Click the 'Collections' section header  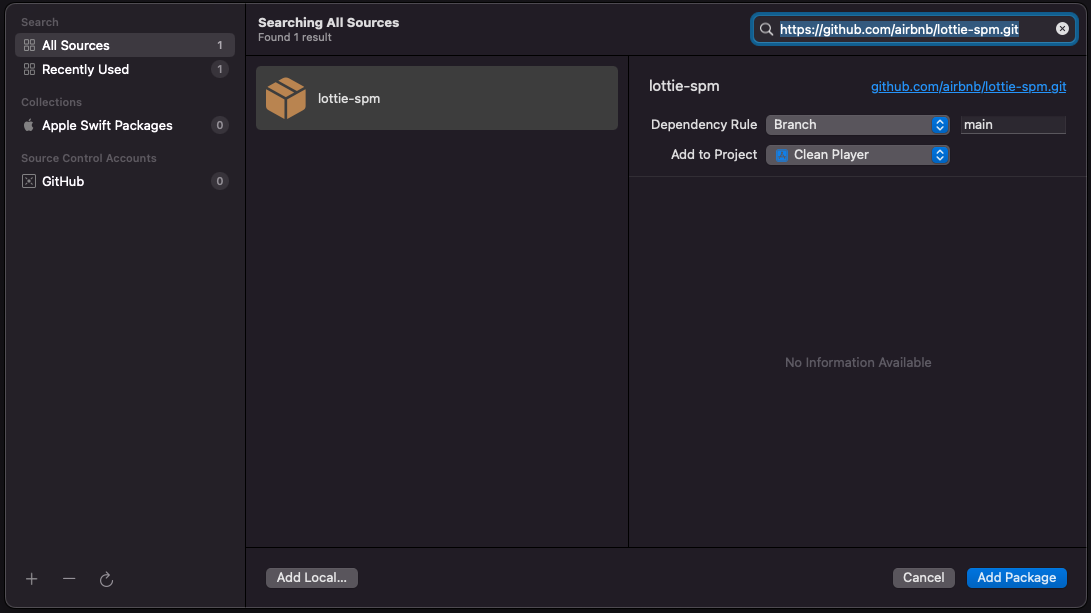coord(51,102)
